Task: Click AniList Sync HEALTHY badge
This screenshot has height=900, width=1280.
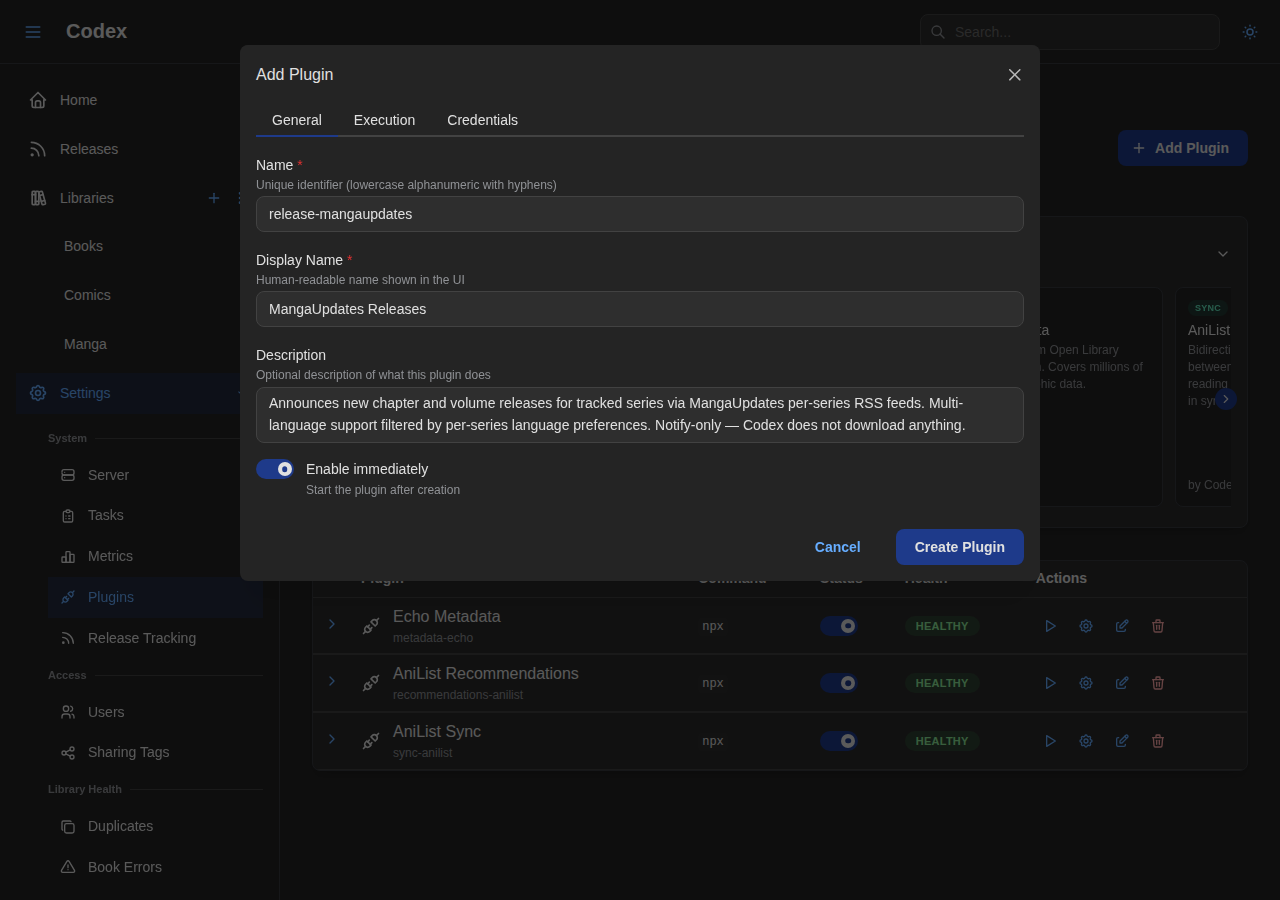Action: point(942,741)
